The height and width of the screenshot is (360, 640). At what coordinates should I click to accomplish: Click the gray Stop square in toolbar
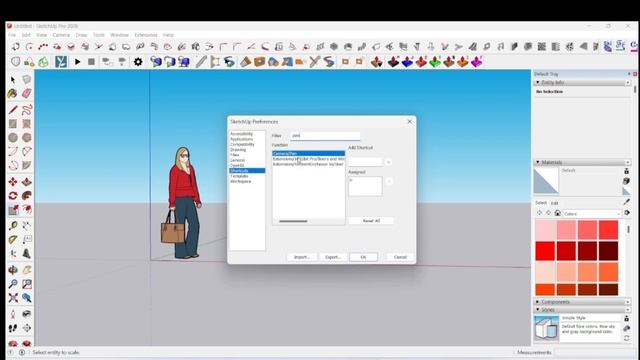[91, 62]
